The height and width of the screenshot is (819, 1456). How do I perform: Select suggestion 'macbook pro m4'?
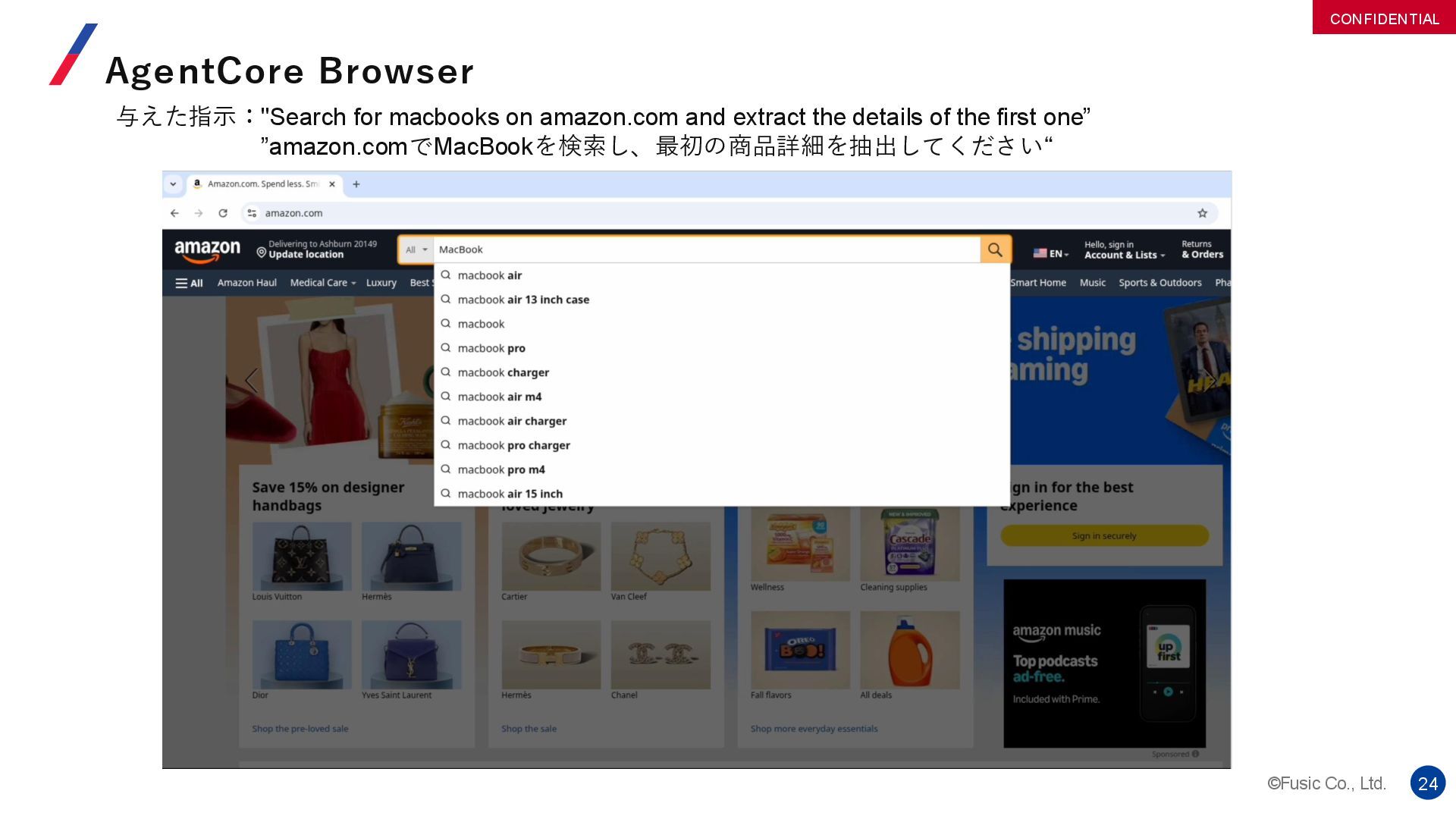722,469
